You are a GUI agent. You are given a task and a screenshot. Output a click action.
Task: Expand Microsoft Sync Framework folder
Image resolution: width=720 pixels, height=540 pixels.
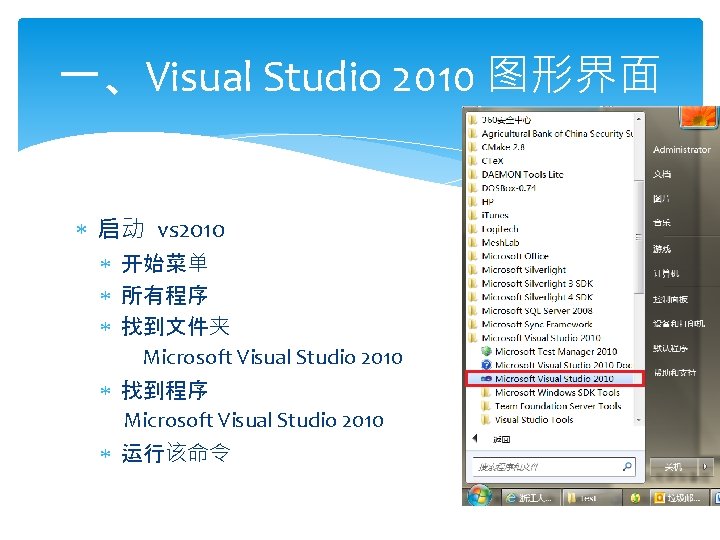point(530,324)
